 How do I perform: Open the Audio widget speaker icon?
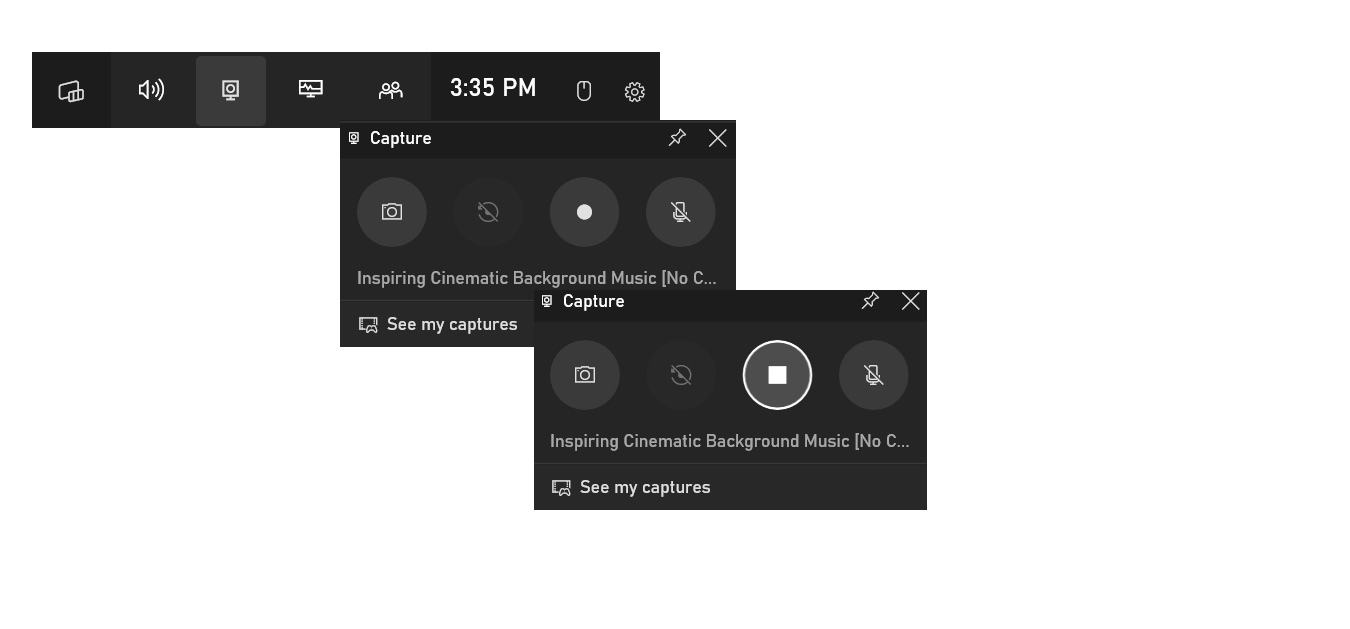(x=151, y=91)
